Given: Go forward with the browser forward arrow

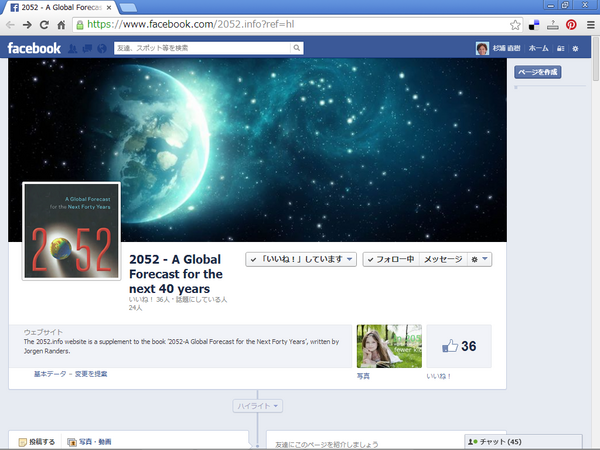Looking at the screenshot, I should point(27,25).
